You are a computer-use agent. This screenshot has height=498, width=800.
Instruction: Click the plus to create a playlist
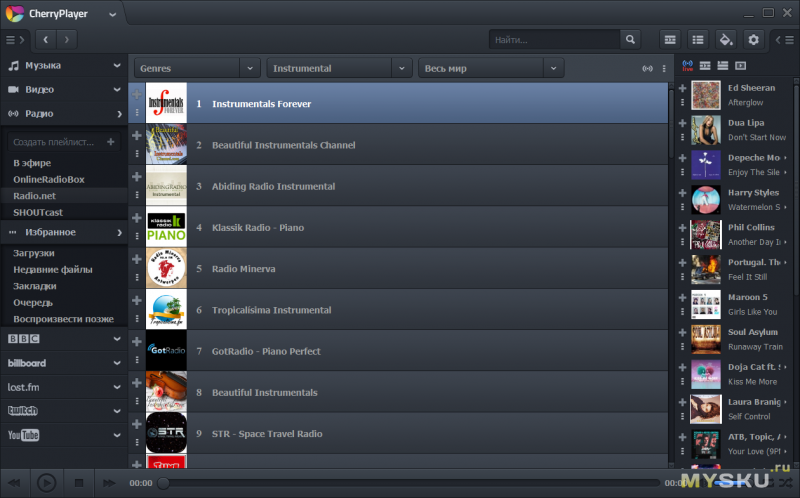pos(111,142)
